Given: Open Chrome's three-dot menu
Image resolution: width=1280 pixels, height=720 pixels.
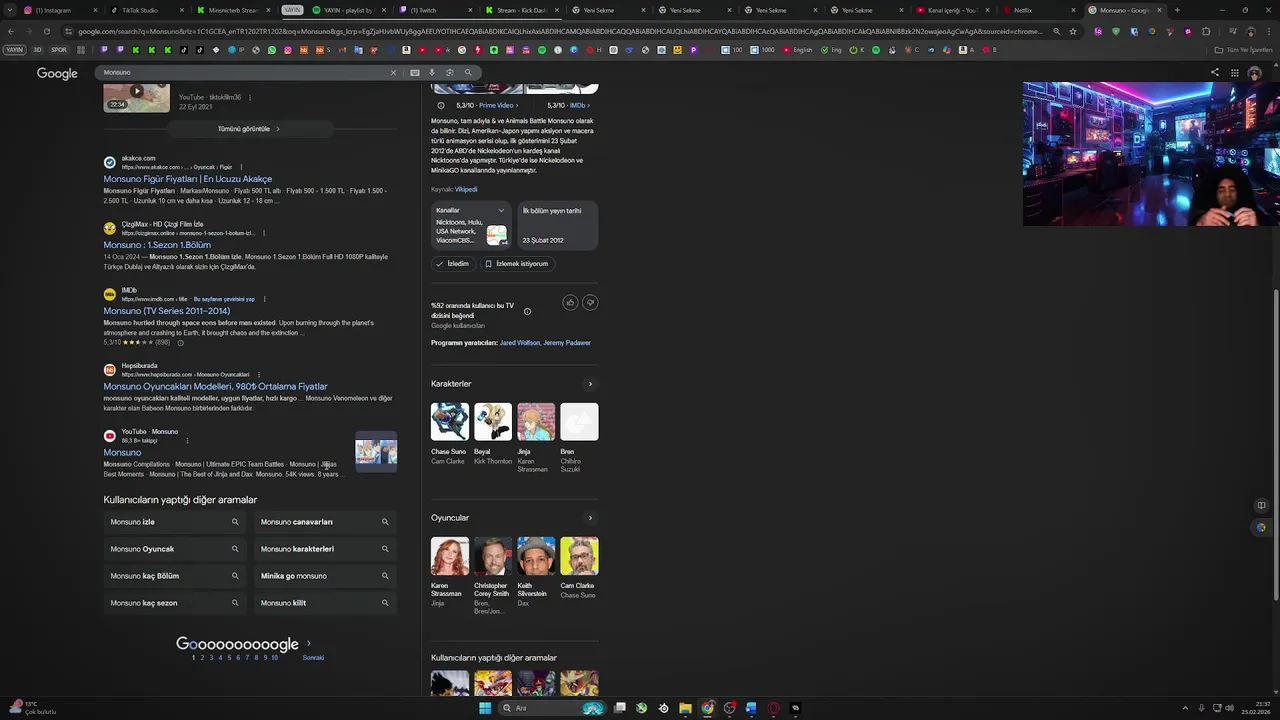Looking at the screenshot, I should pyautogui.click(x=1268, y=31).
